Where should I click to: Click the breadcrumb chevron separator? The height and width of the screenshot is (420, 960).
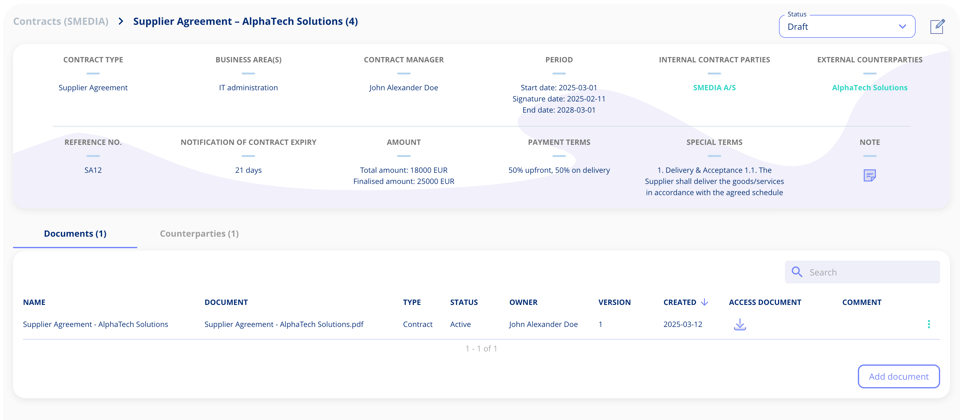pos(121,21)
